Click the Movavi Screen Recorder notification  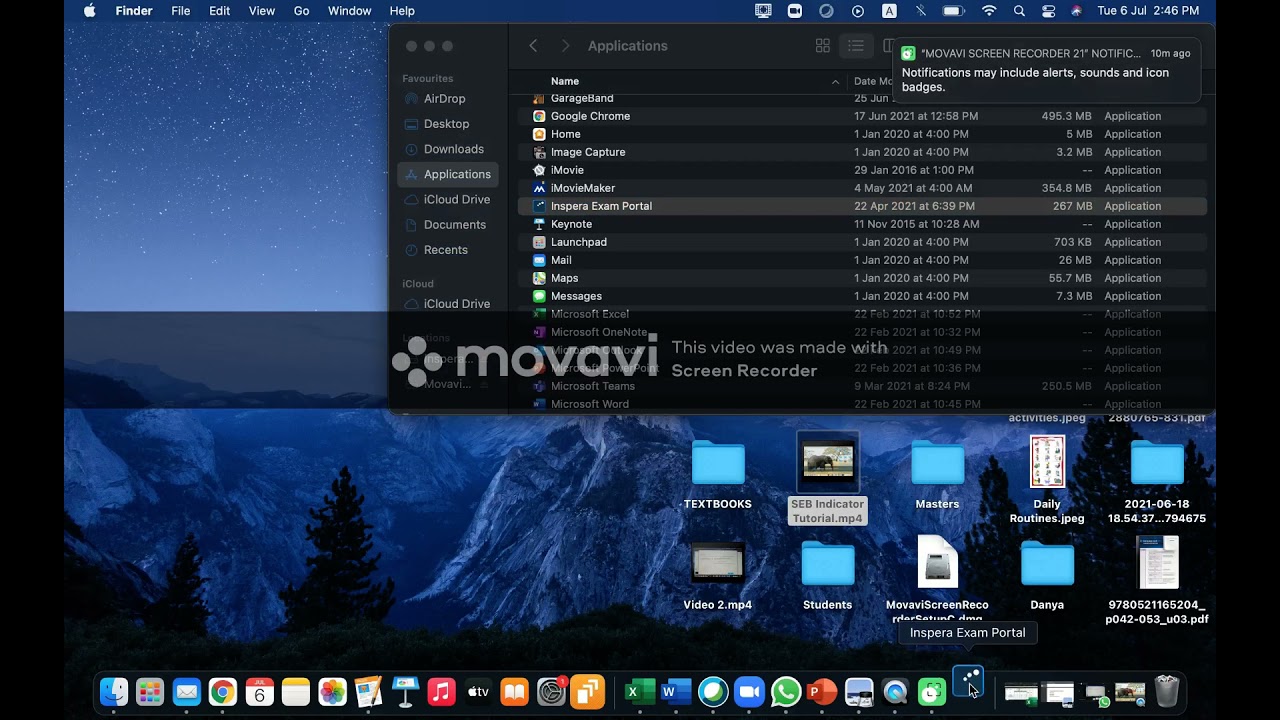pyautogui.click(x=1047, y=70)
